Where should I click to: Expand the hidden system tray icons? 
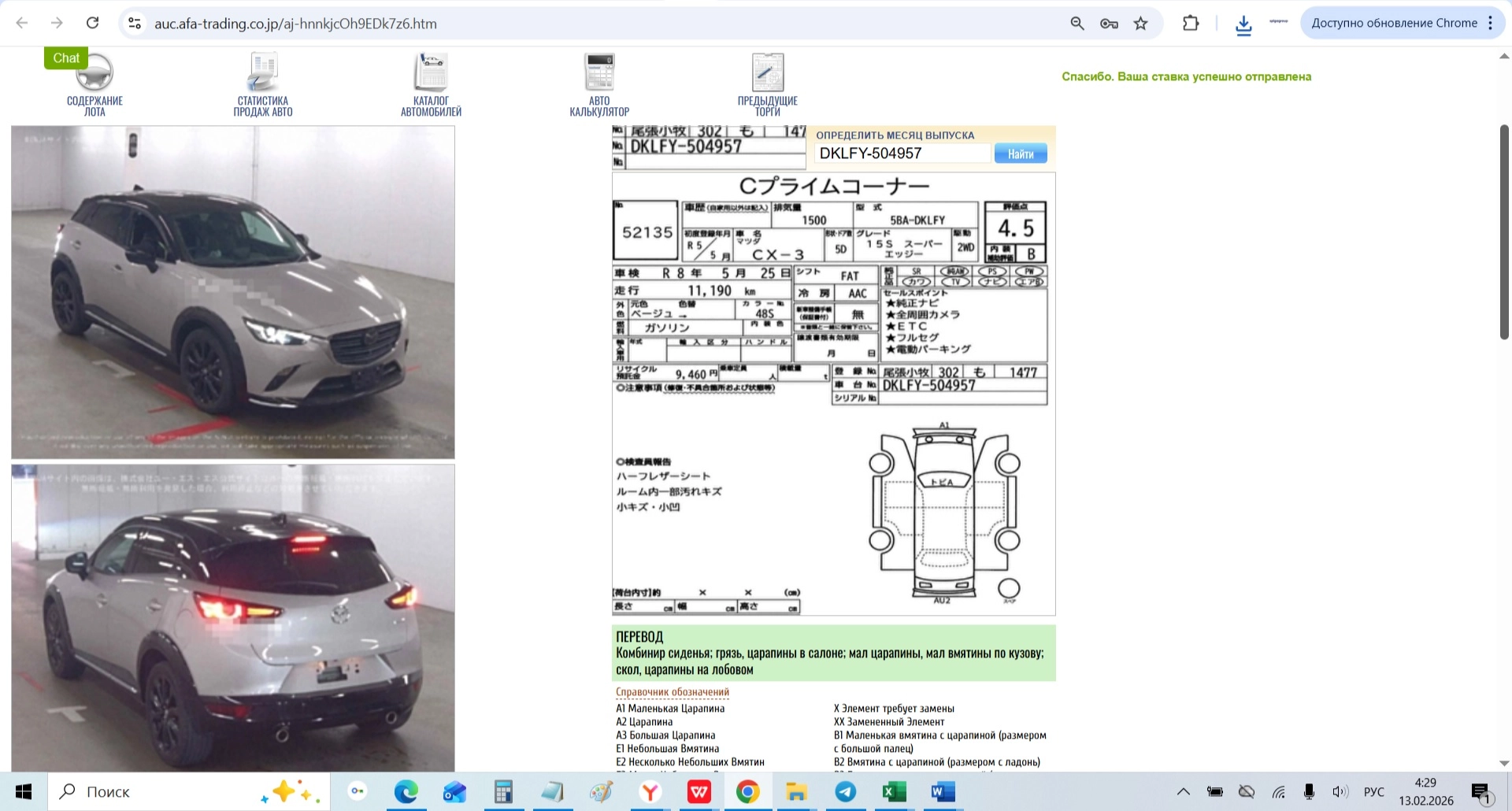1183,792
